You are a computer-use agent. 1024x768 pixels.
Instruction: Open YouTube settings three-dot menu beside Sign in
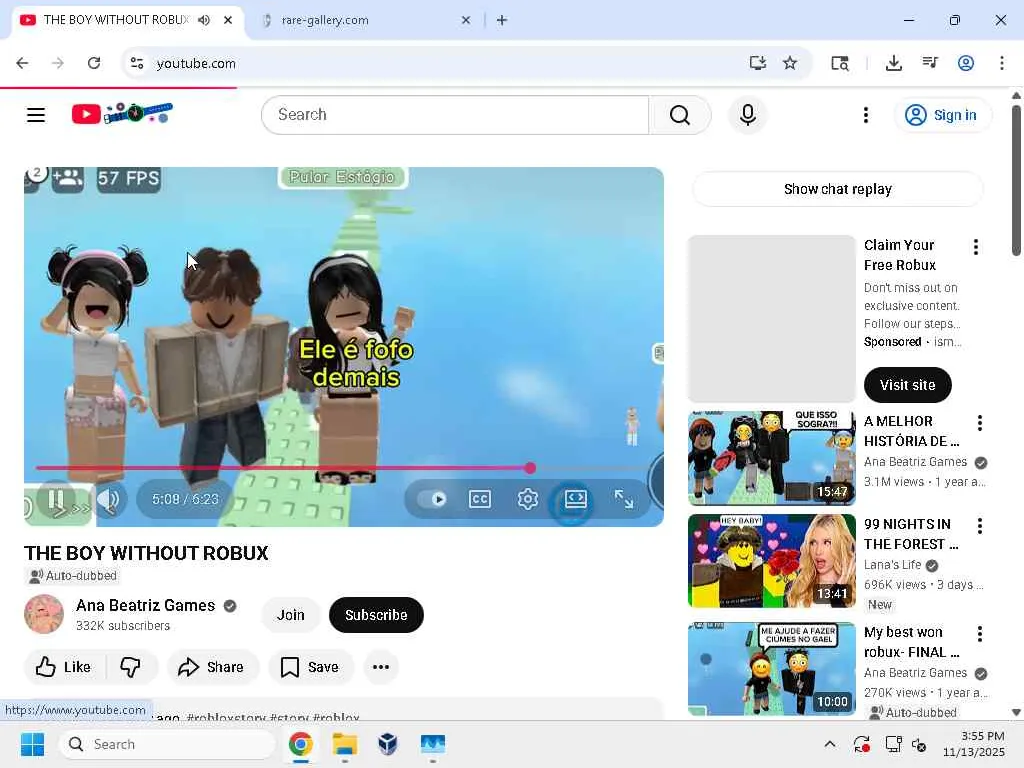click(865, 115)
